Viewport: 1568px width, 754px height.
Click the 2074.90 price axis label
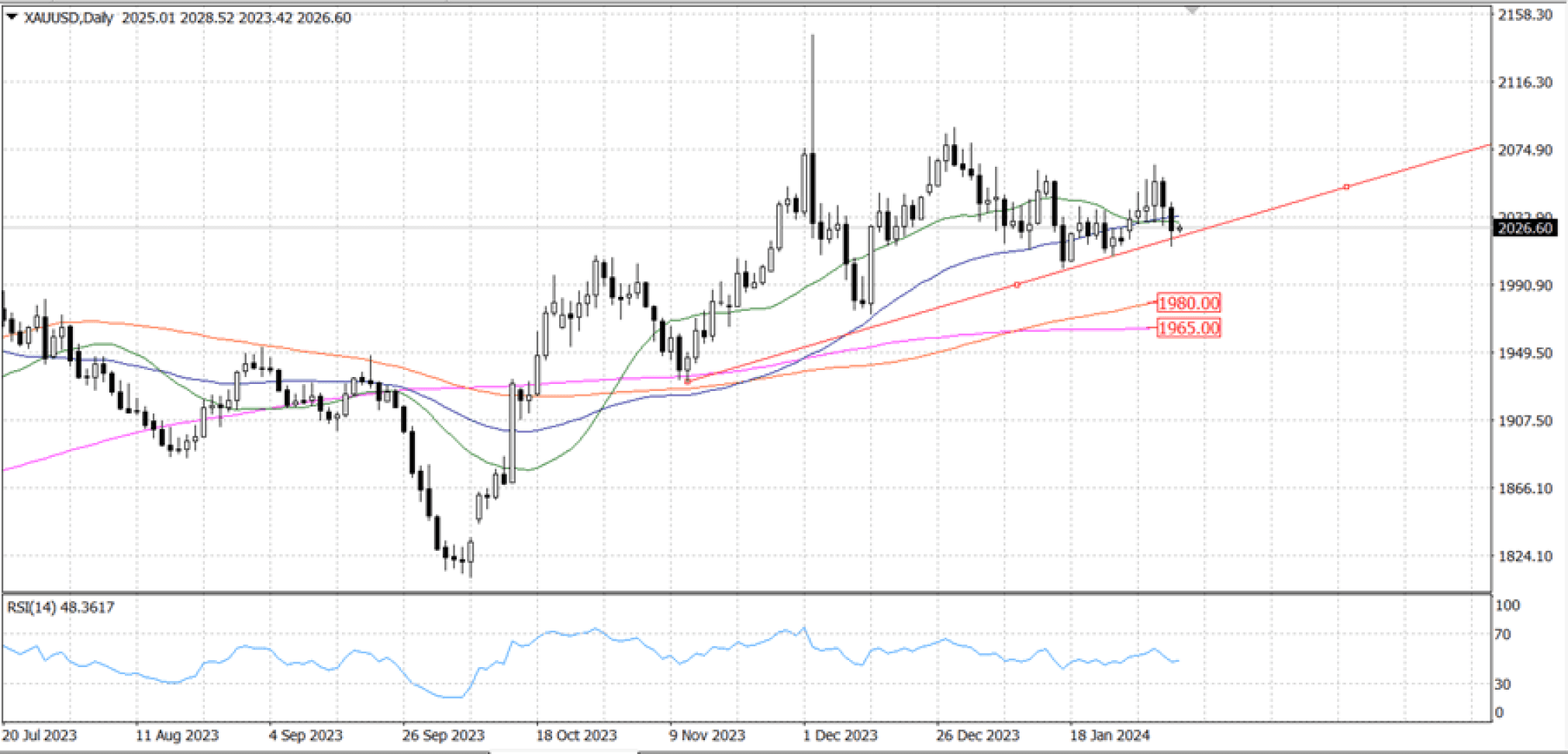(x=1525, y=150)
